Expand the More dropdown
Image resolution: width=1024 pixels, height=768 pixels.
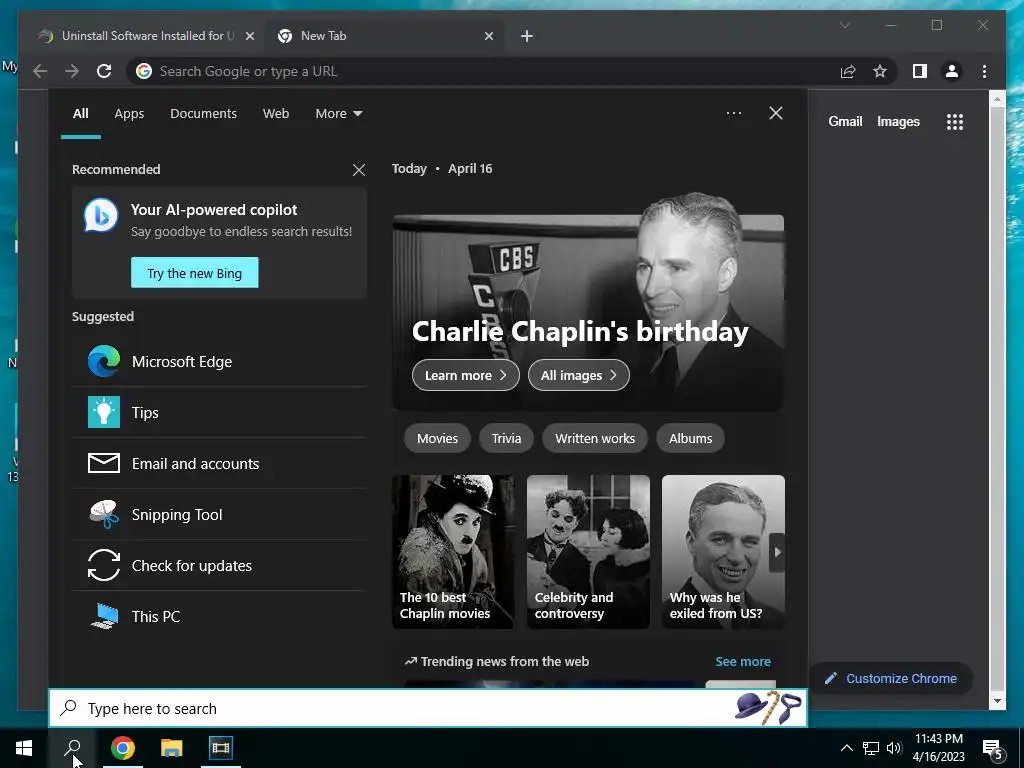pos(338,114)
